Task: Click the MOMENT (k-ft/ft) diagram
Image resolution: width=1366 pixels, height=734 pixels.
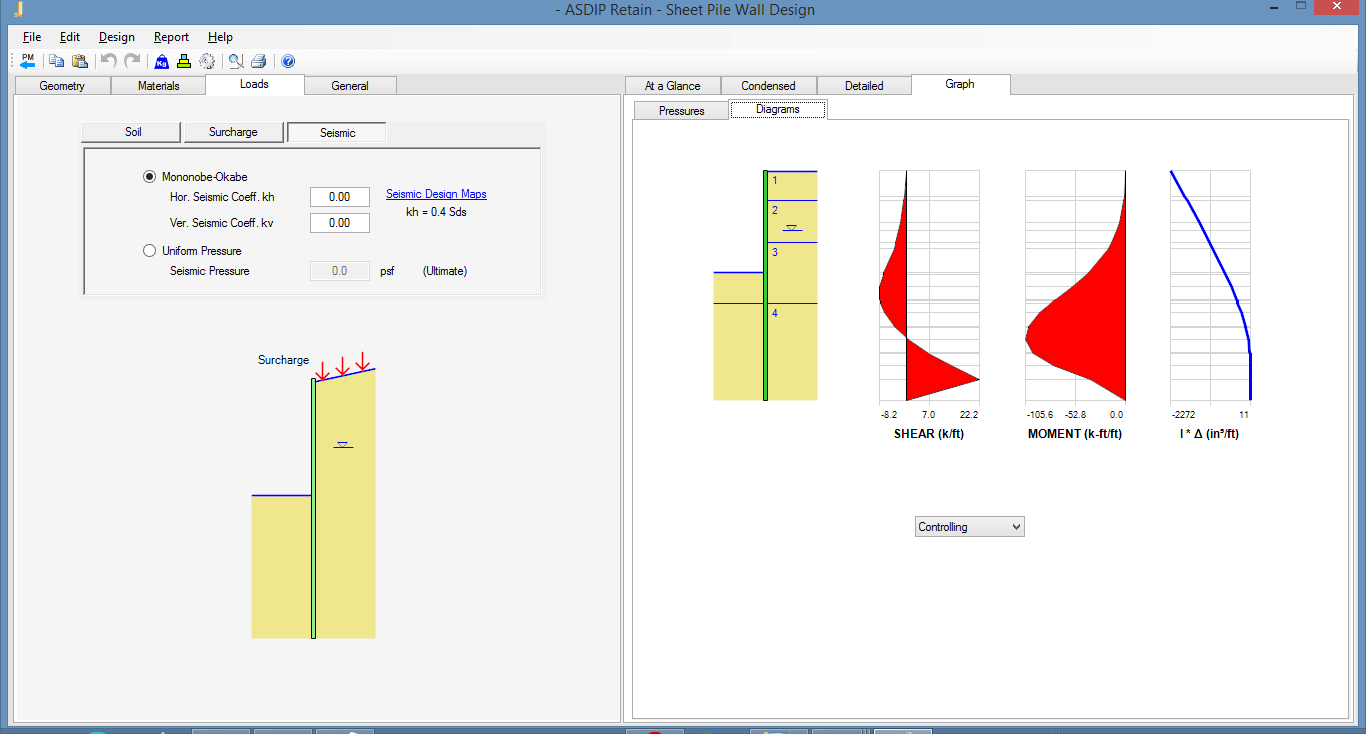Action: [x=1076, y=286]
